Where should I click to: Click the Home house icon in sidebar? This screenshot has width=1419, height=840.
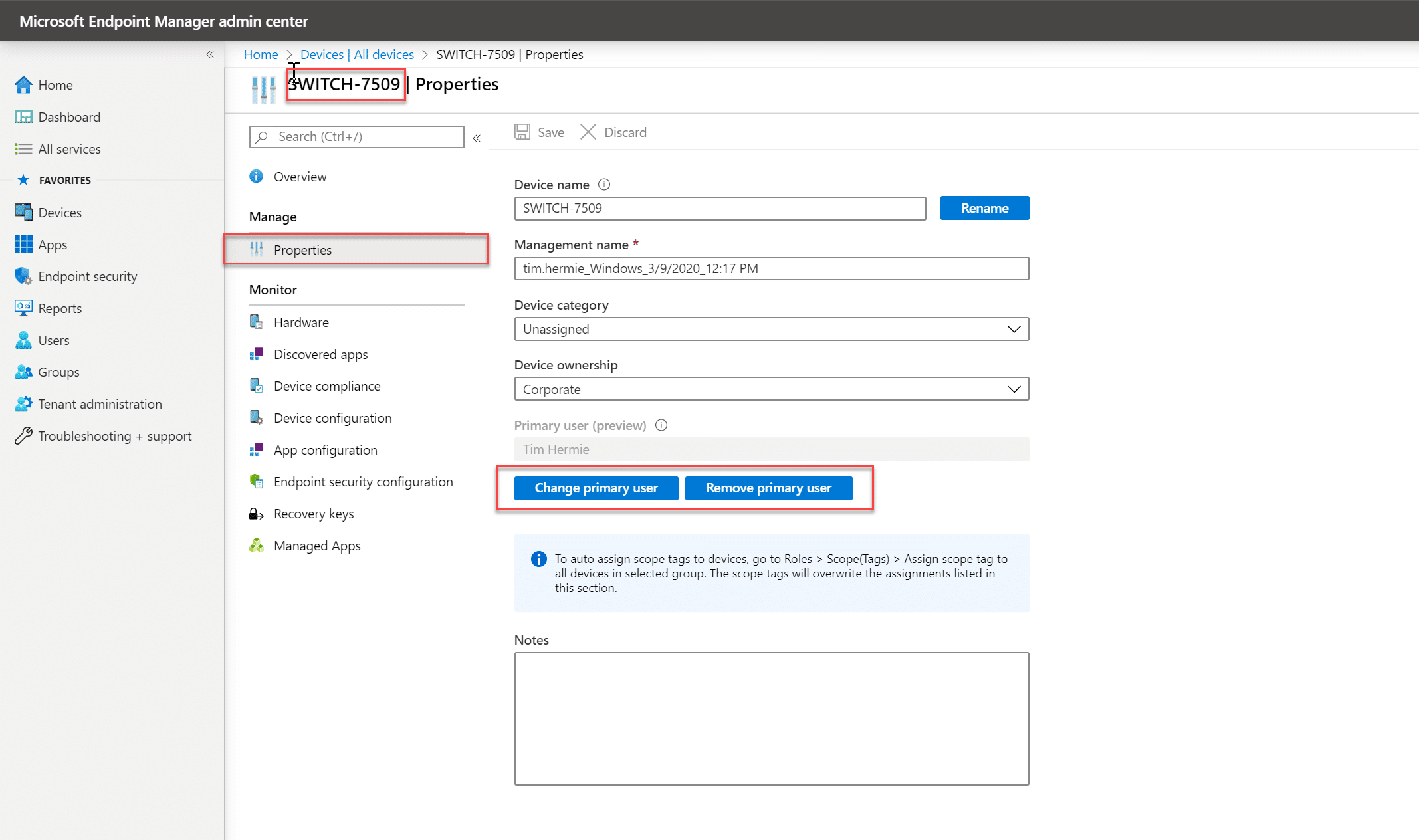point(23,85)
